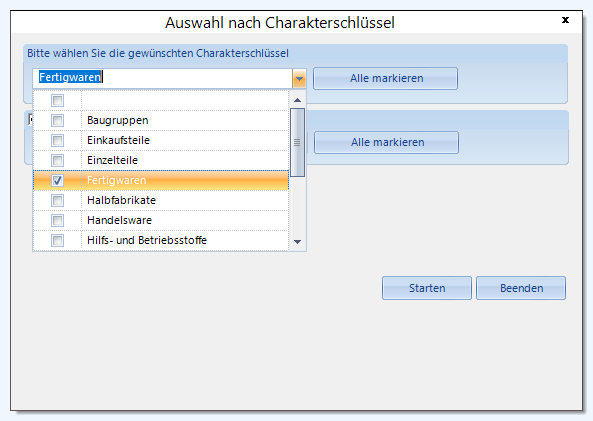
Task: Collapse the Charakterschlüssel combo box dropdown arrow
Action: [x=299, y=79]
